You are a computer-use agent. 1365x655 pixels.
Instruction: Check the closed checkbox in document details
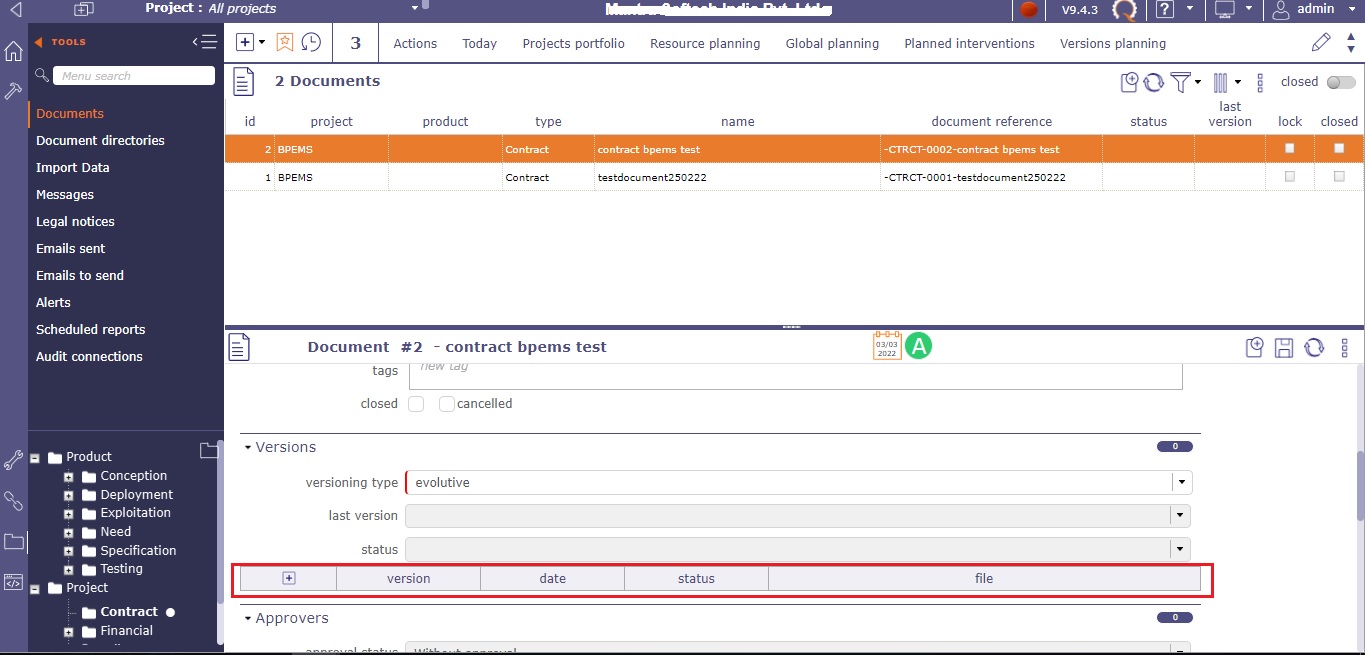click(x=416, y=404)
